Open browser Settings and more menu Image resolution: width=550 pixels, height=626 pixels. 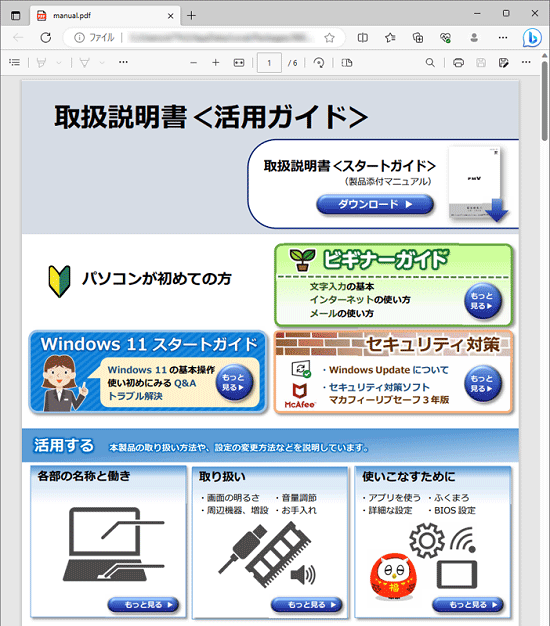[x=503, y=38]
